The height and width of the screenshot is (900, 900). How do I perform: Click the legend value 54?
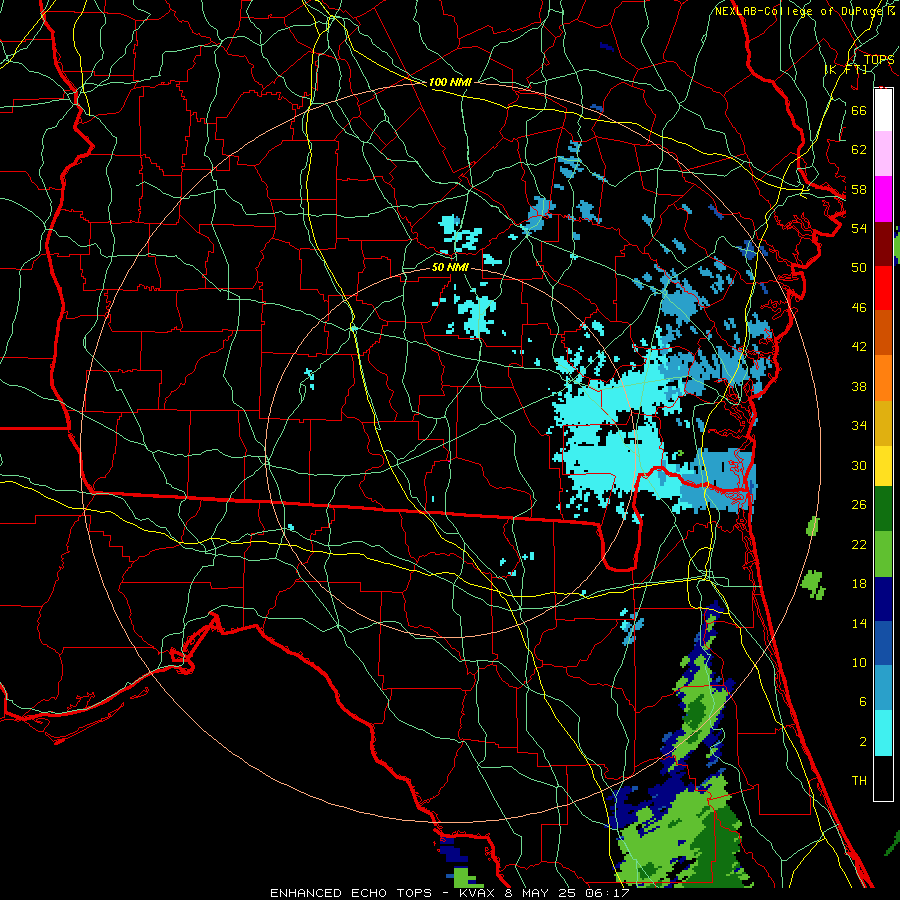(x=859, y=228)
